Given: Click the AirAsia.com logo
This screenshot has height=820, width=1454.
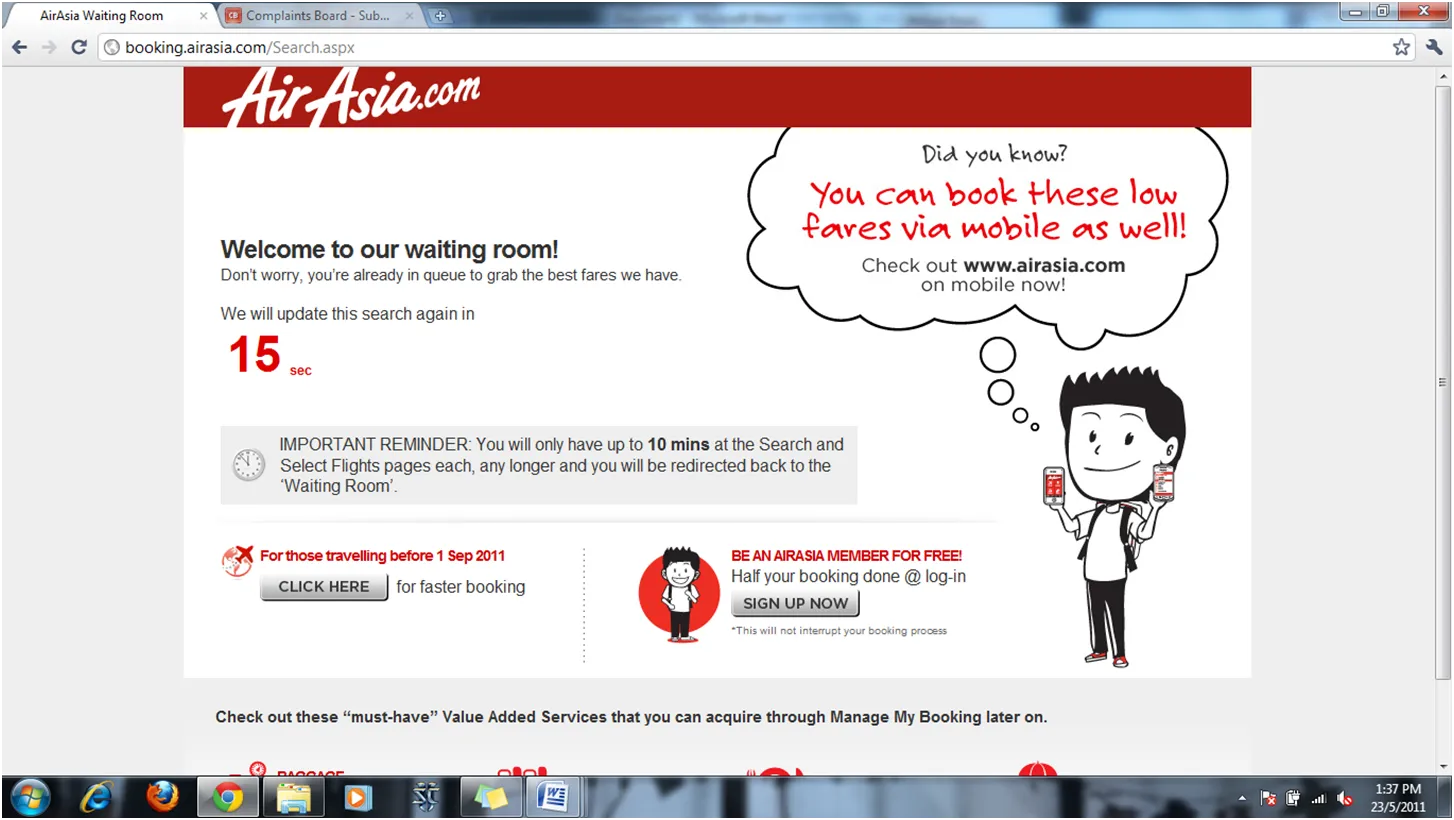Looking at the screenshot, I should (351, 97).
